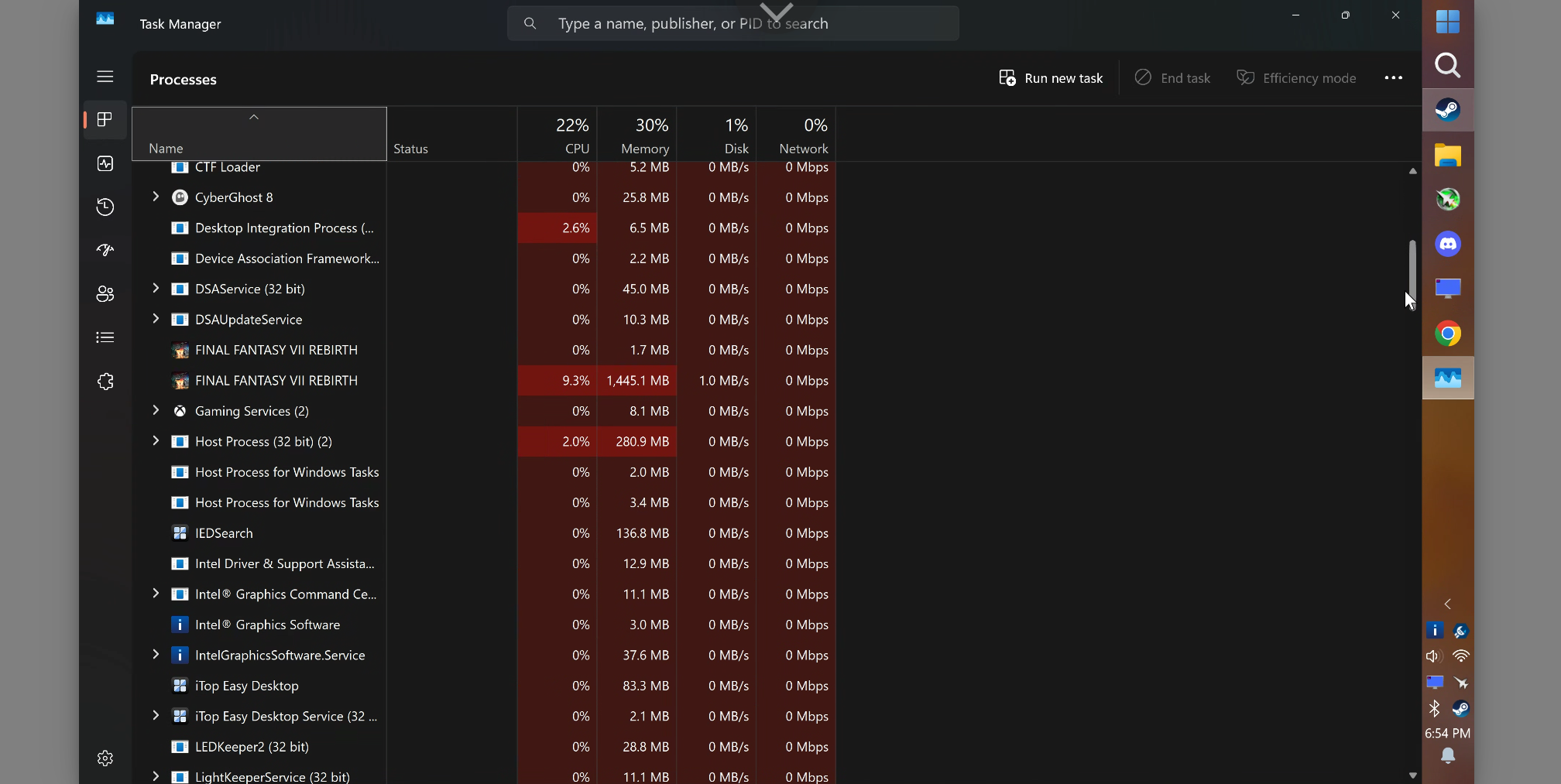1561x784 pixels.
Task: Expand the DSAService (32 bit) entry
Action: (156, 288)
